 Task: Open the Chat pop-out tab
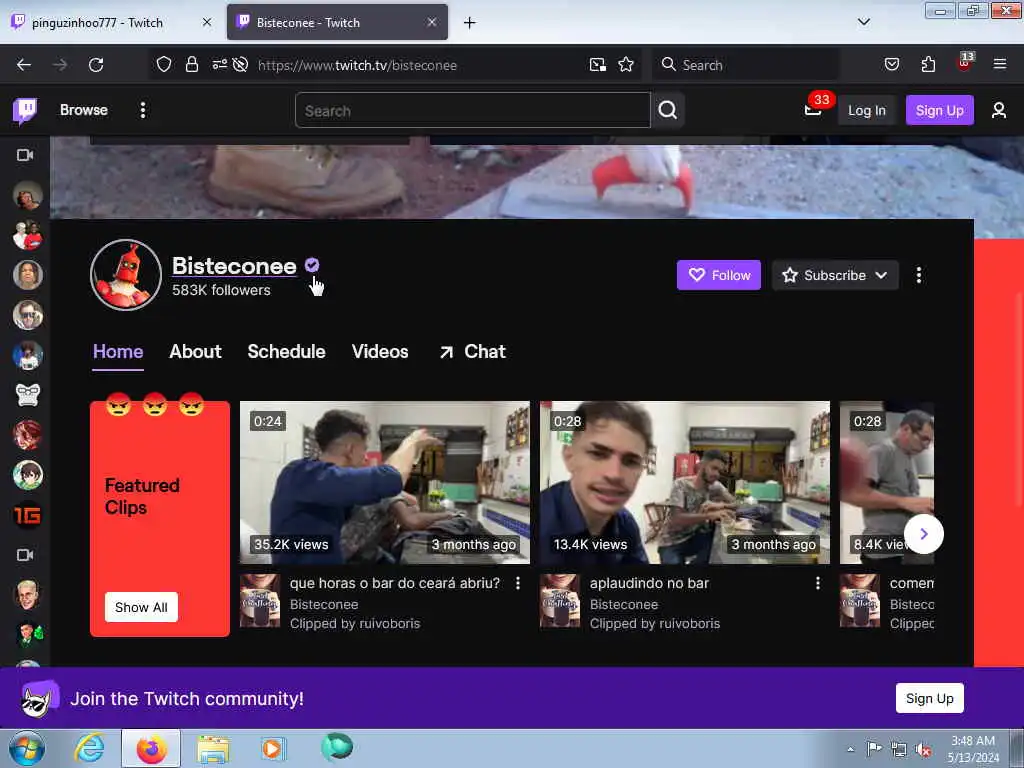coord(472,351)
